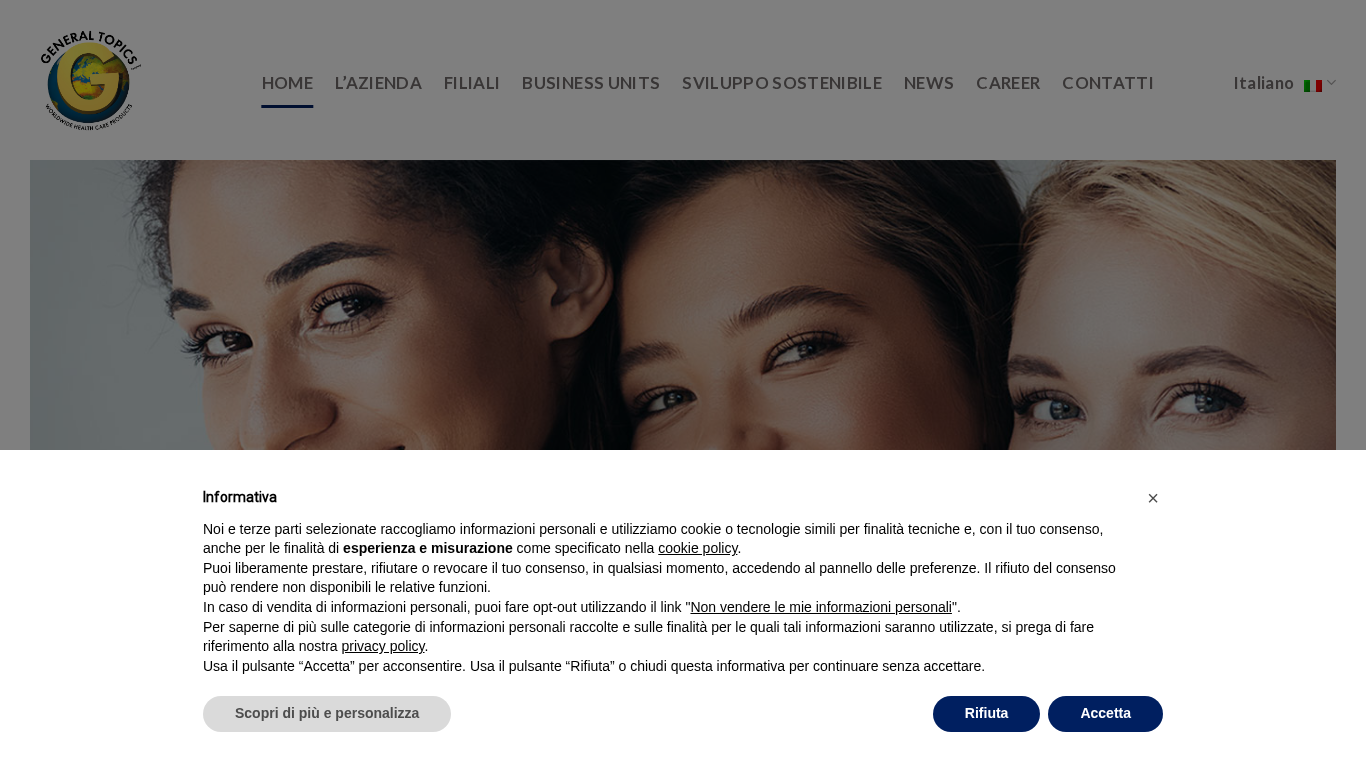This screenshot has height=768, width=1366.
Task: Open the CONTATTI page
Action: click(x=1108, y=83)
